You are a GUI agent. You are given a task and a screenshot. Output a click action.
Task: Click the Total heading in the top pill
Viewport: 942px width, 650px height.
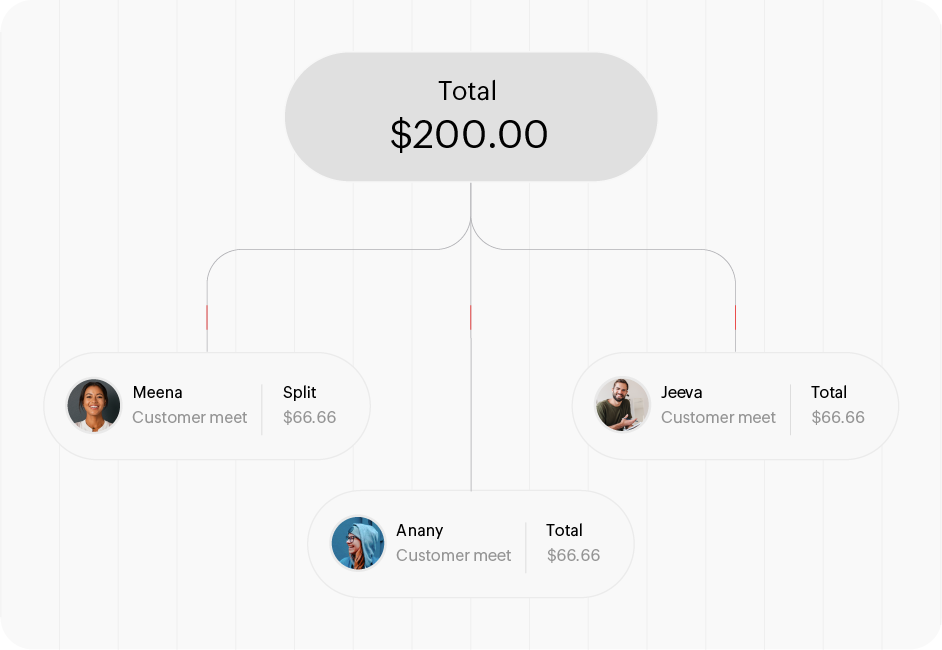[x=467, y=91]
